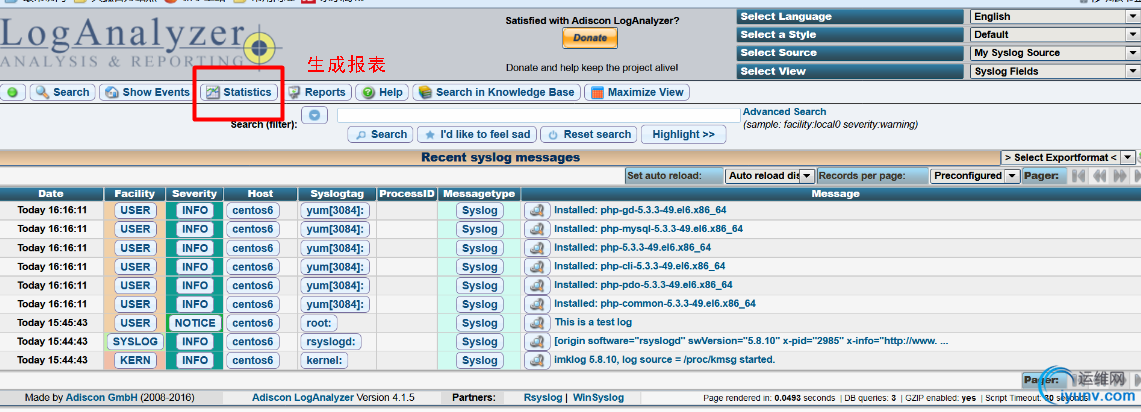Expand the search filter dropdown arrow
Image resolution: width=1141 pixels, height=412 pixels.
[x=314, y=115]
